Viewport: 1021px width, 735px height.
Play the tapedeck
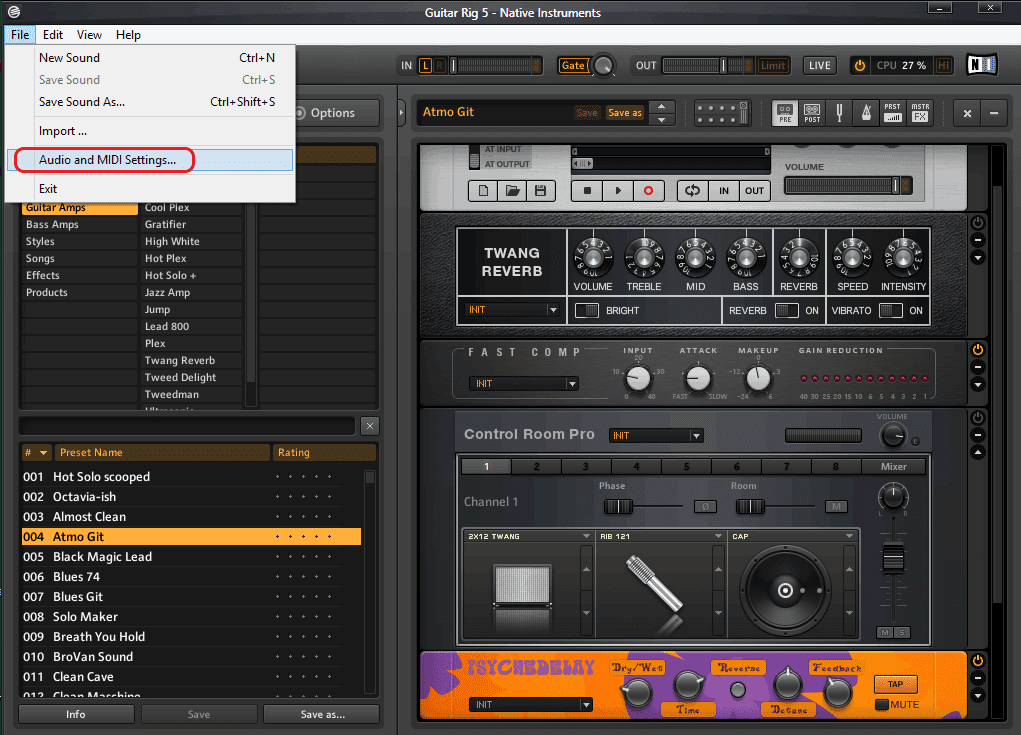(x=618, y=191)
